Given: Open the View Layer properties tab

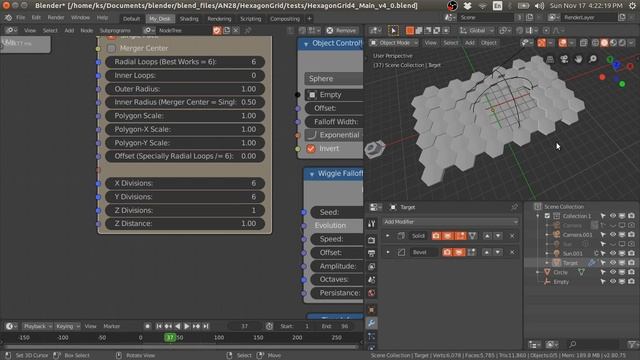Looking at the screenshot, I should [371, 267].
